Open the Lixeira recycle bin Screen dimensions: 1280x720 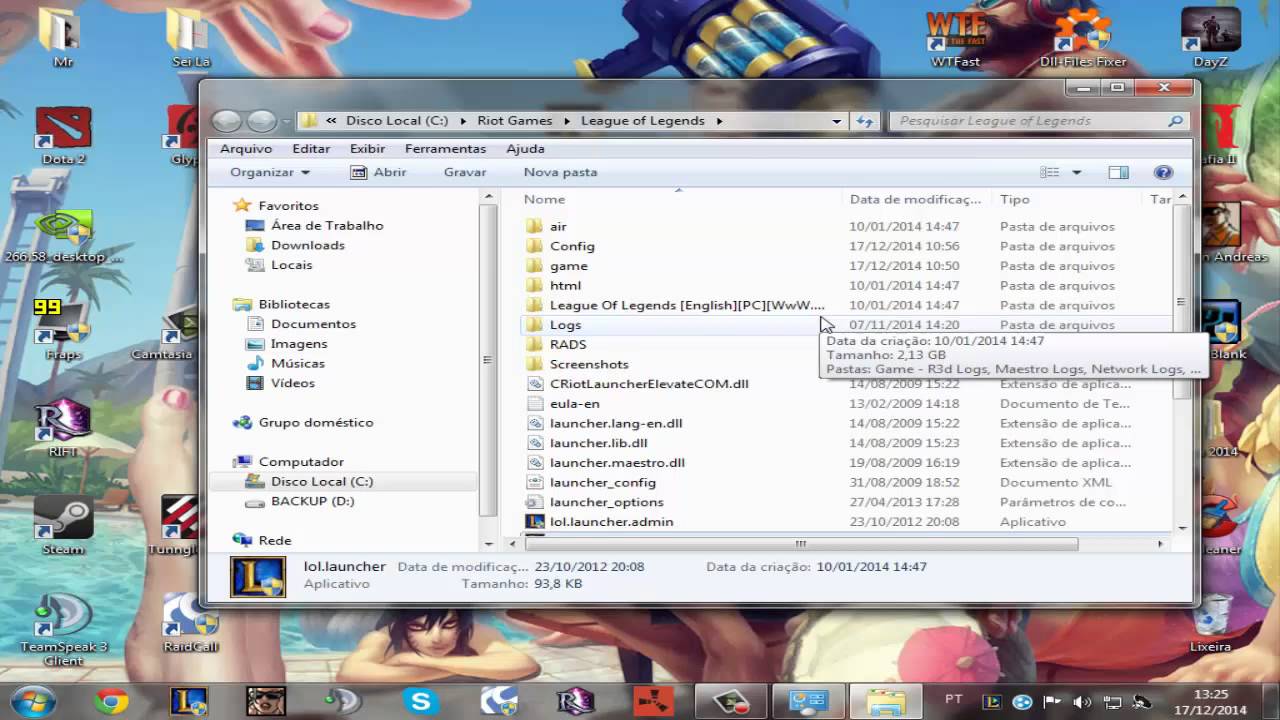tap(1210, 623)
